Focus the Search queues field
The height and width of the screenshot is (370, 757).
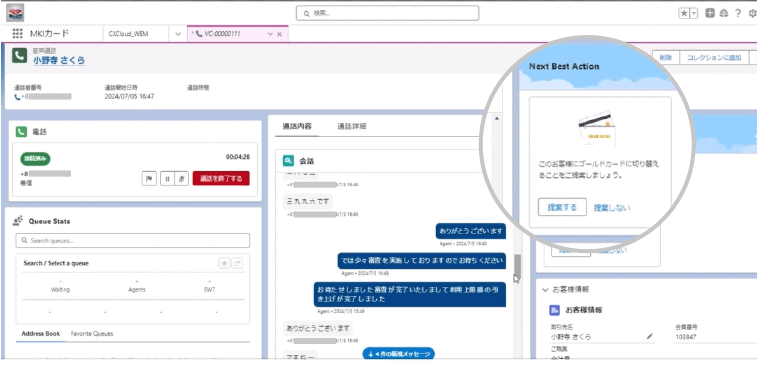tap(133, 241)
